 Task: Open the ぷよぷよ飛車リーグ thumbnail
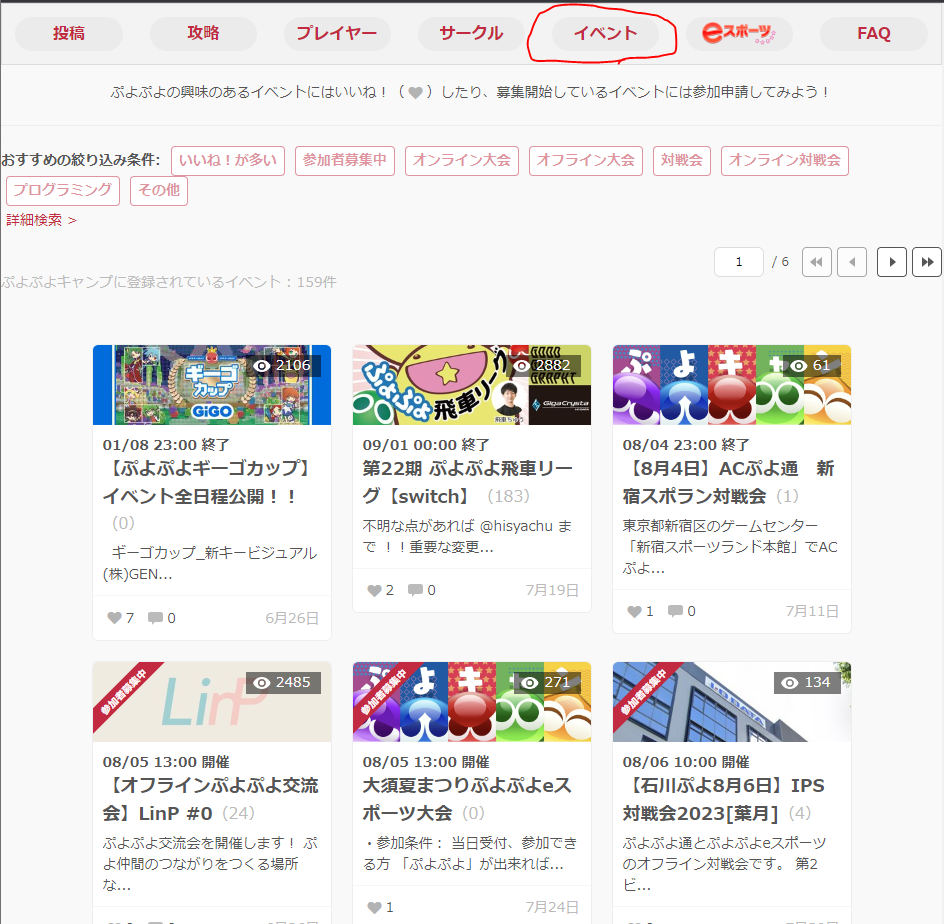pos(472,385)
